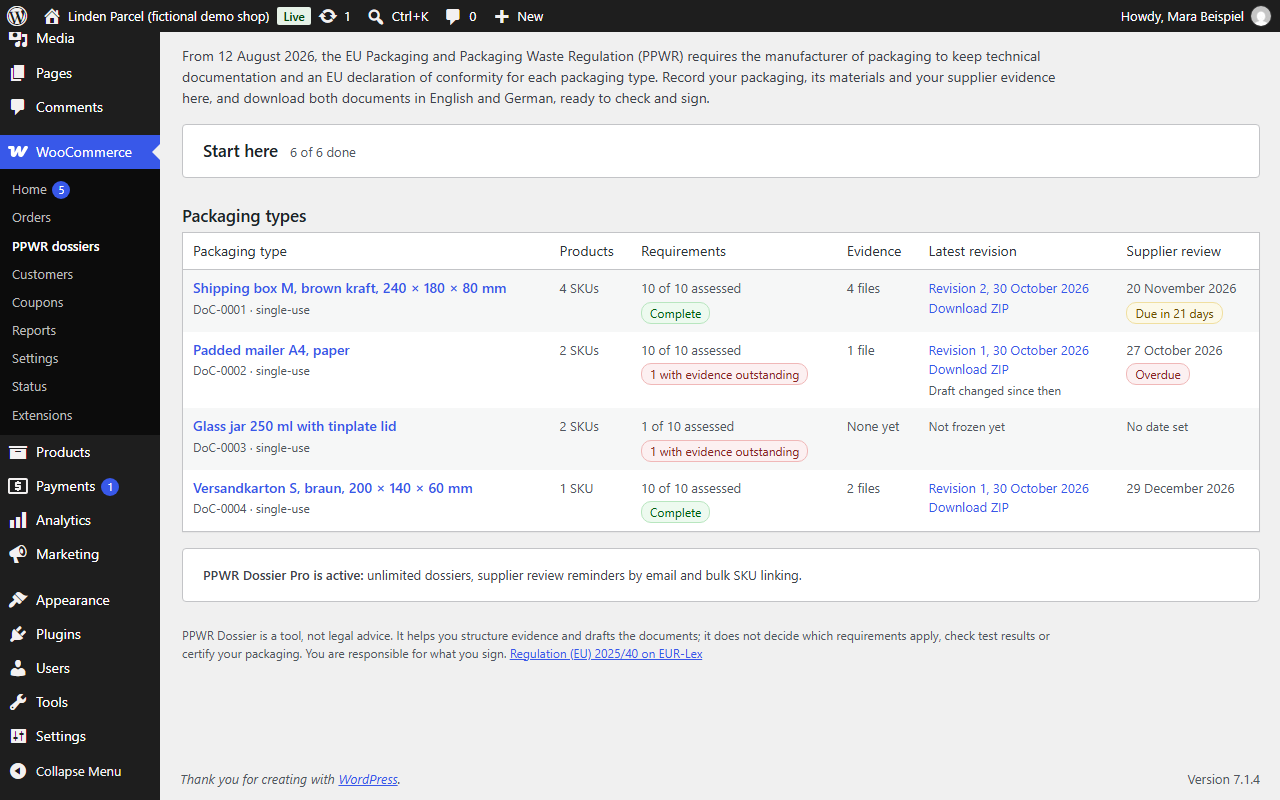Click the Appearance brush icon
The image size is (1280, 800).
click(18, 600)
